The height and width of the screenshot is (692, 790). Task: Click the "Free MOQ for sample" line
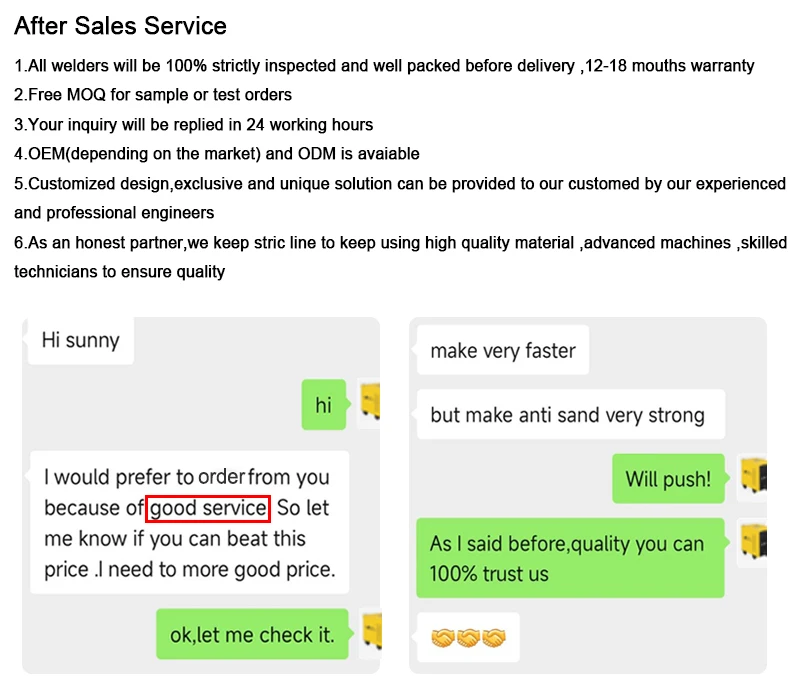pos(153,95)
